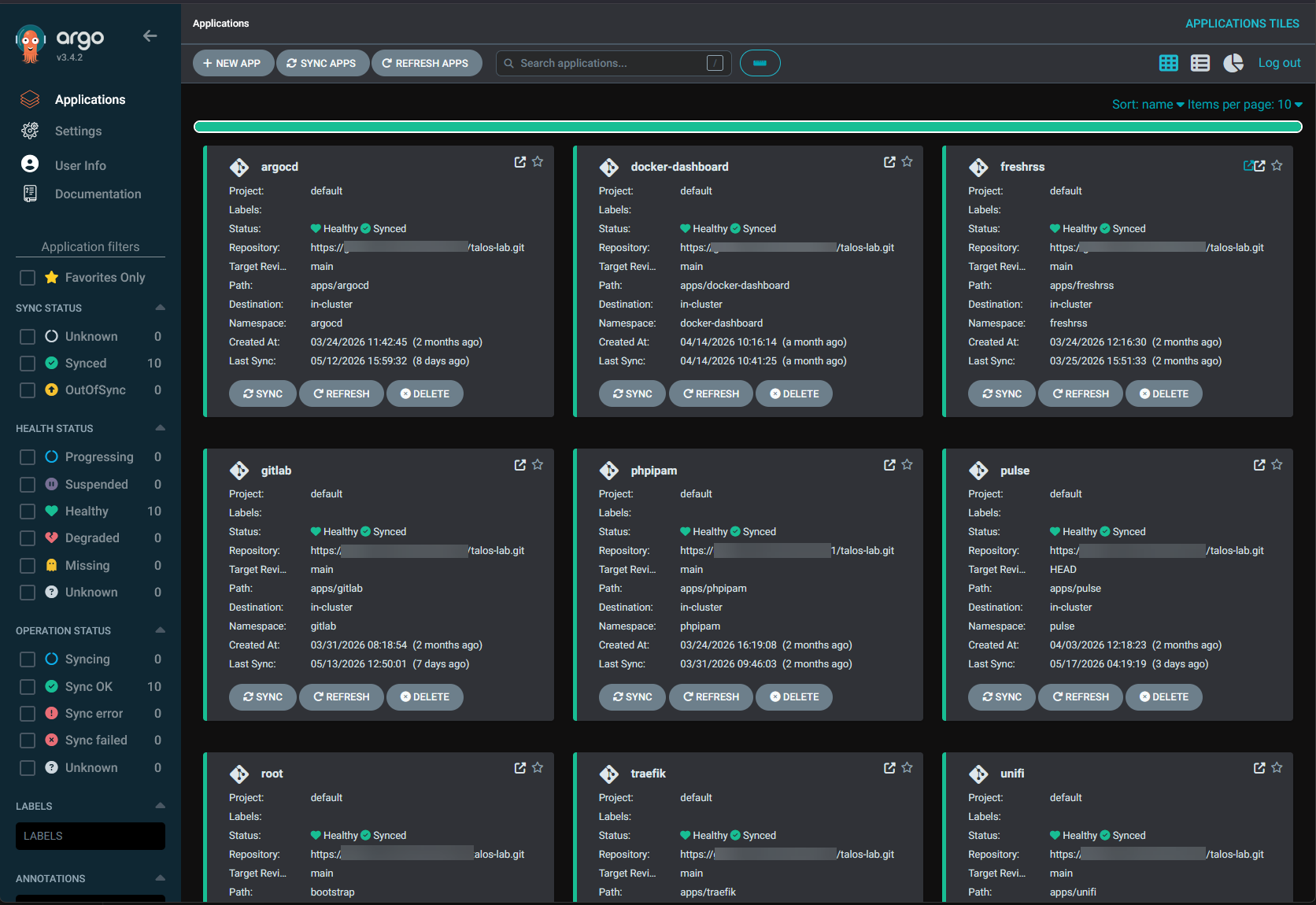Image resolution: width=1316 pixels, height=905 pixels.
Task: Click the NEW APP button
Action: [x=232, y=63]
